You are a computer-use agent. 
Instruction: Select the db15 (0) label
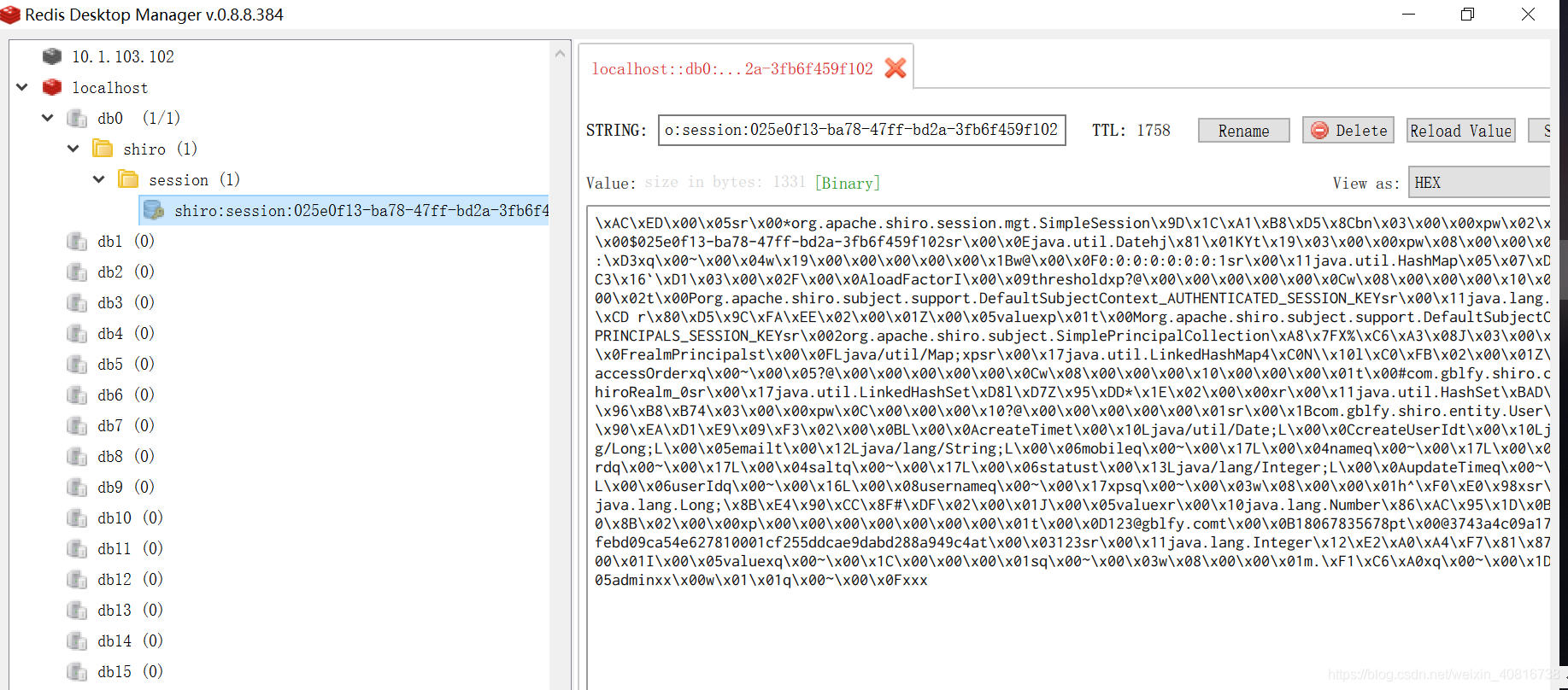130,671
